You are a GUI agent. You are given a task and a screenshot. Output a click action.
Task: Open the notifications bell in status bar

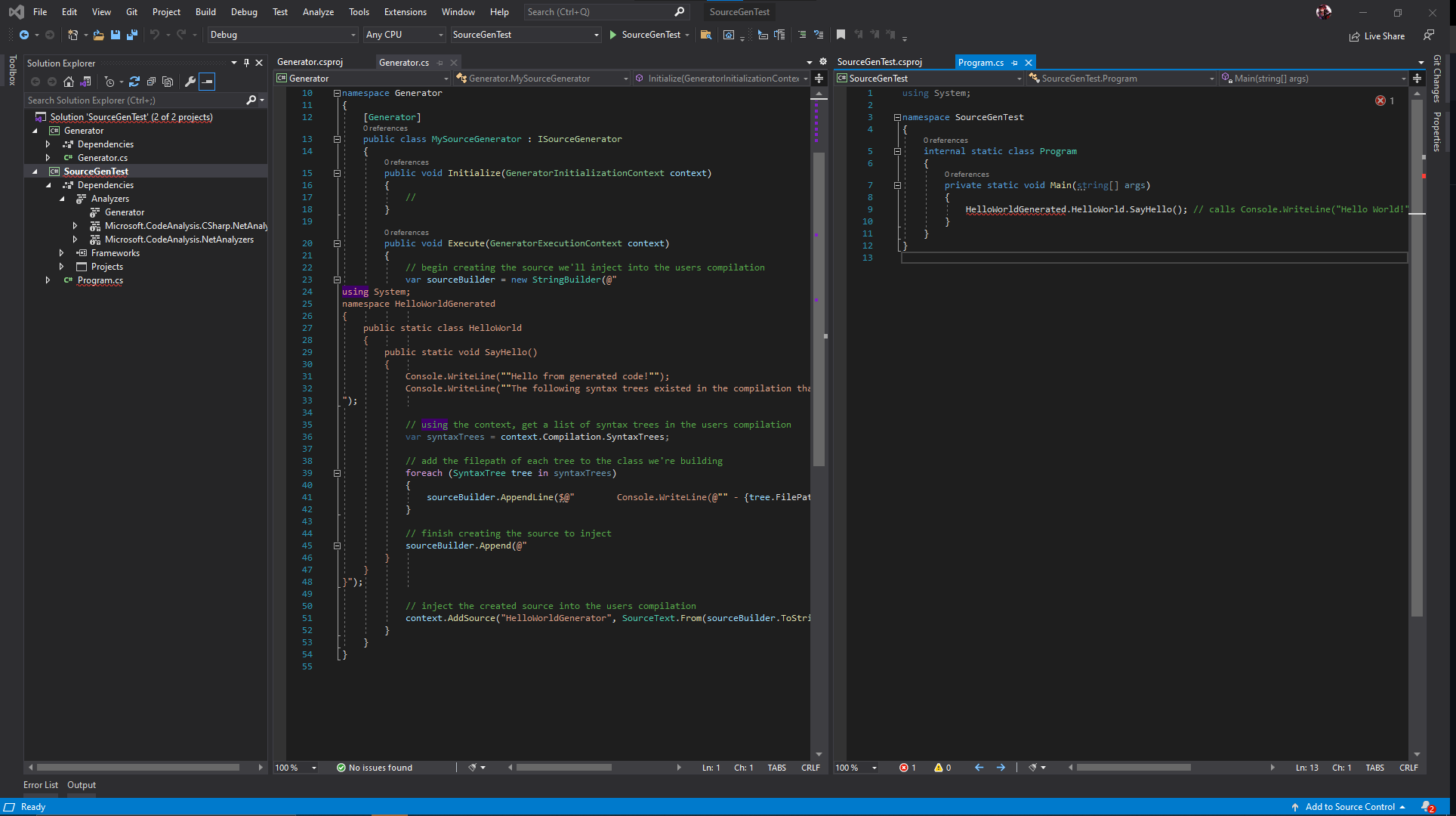[x=1427, y=807]
